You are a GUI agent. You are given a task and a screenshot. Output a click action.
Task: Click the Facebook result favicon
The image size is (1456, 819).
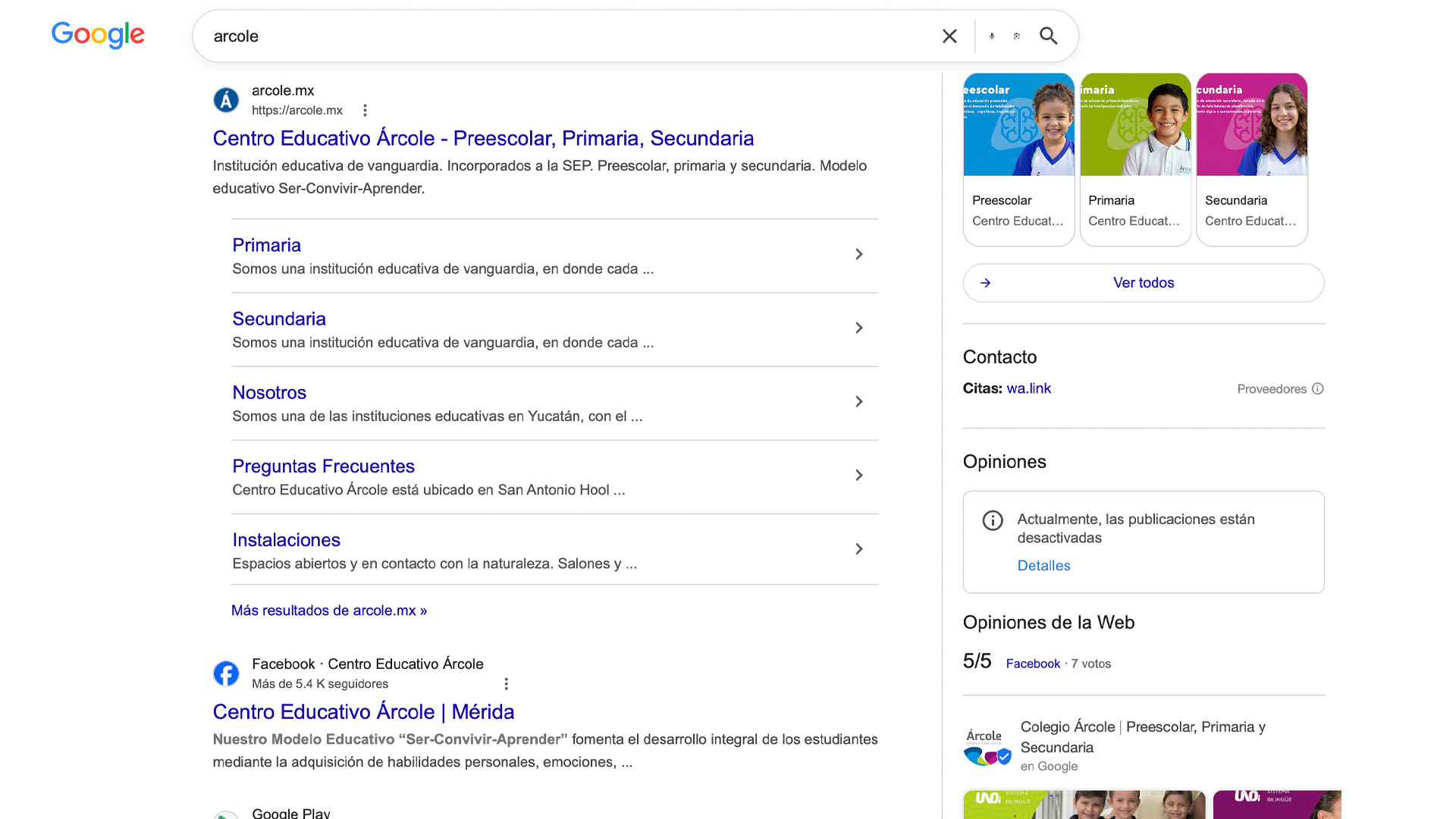(226, 673)
